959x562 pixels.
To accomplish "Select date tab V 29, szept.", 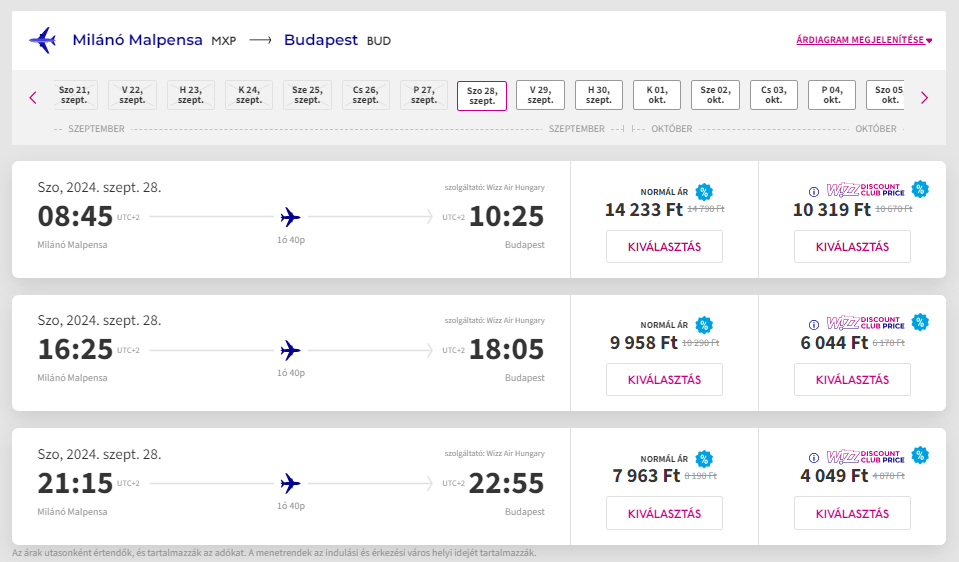I will (x=540, y=95).
